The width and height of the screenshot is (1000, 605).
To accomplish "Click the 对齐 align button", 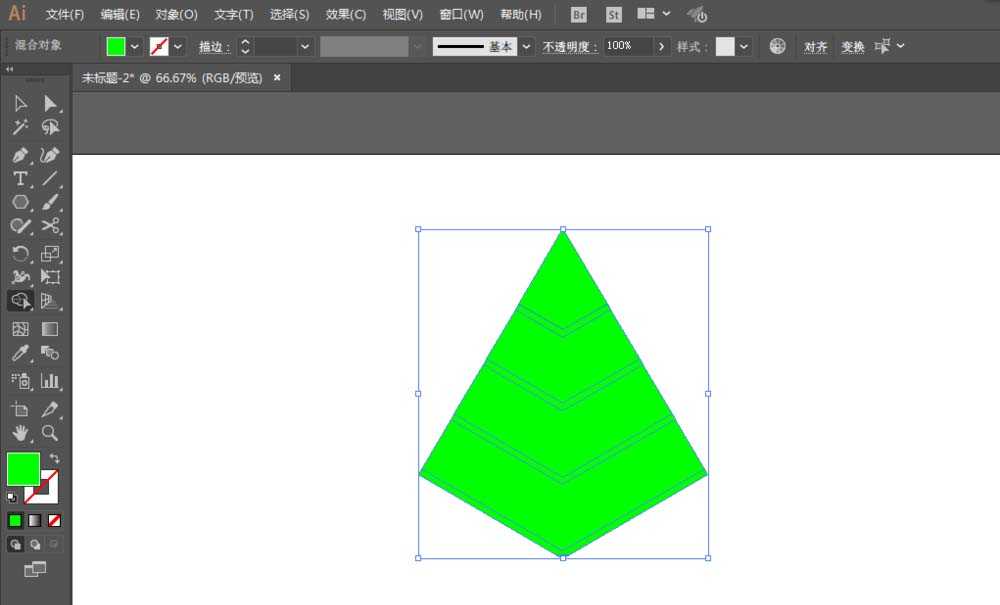I will 815,47.
